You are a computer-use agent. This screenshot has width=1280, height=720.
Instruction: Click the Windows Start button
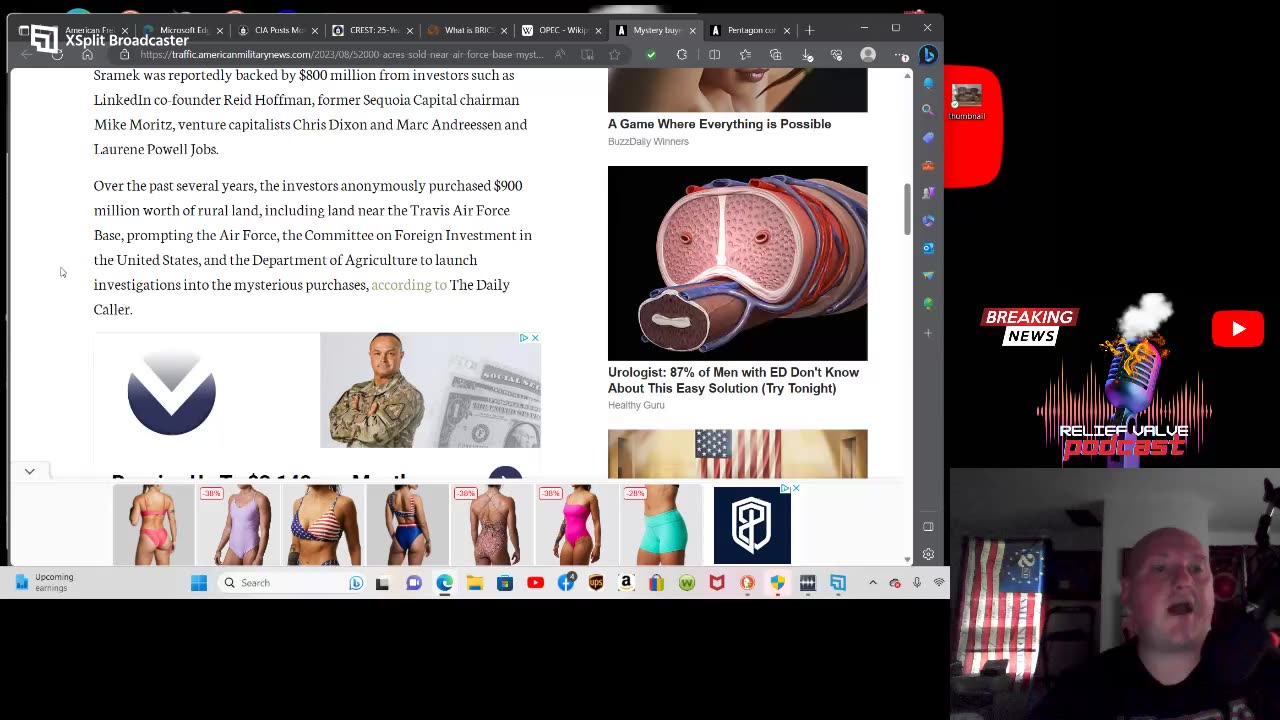coord(199,583)
